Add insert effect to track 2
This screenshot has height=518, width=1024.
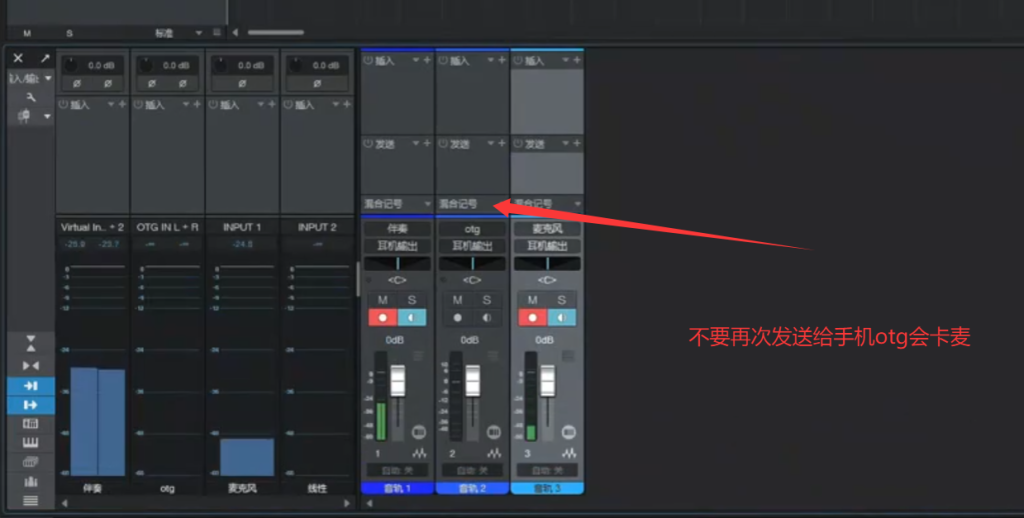[502, 60]
